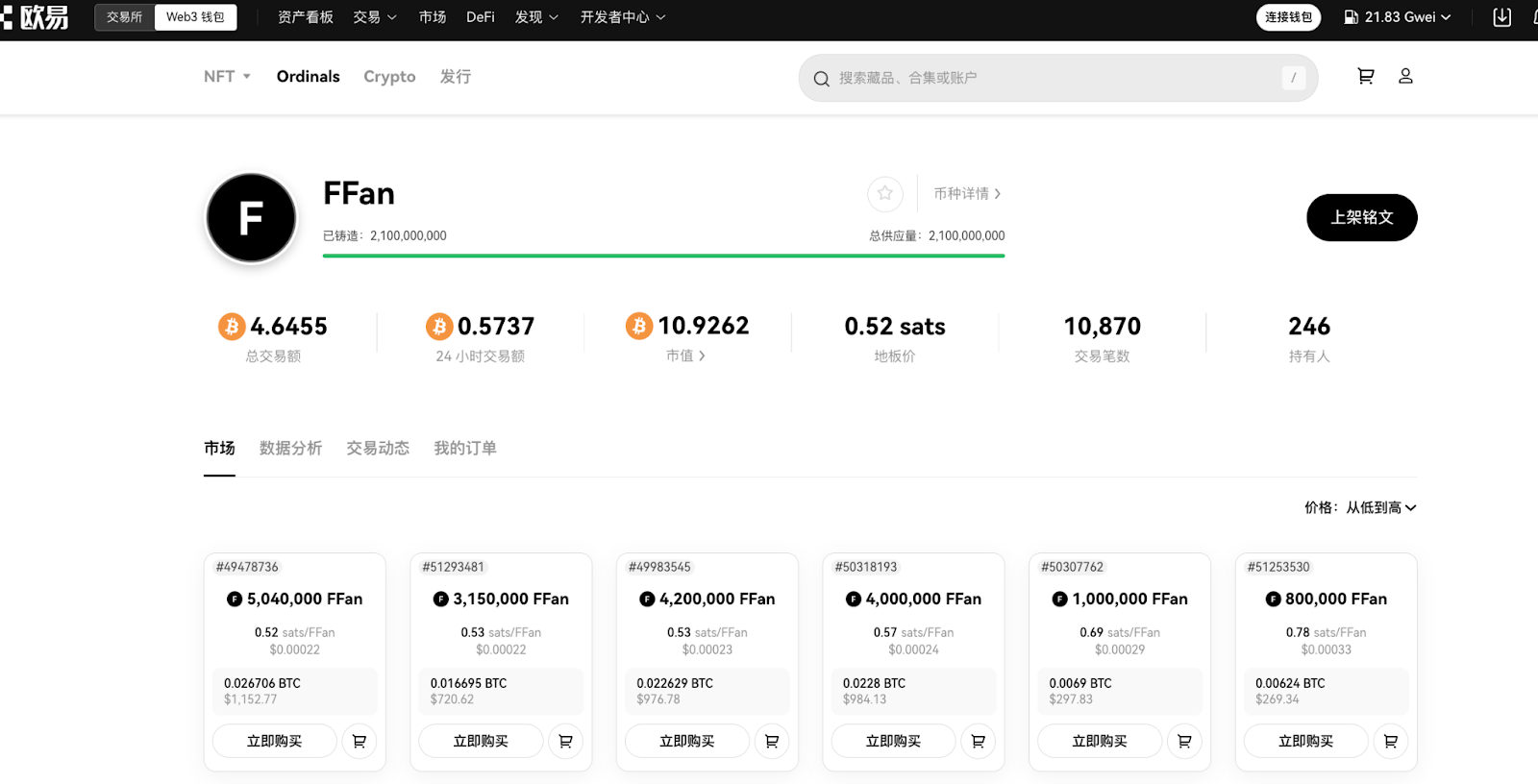Click 连接钱包 connect wallet button
Viewport: 1538px width, 784px height.
[x=1288, y=17]
